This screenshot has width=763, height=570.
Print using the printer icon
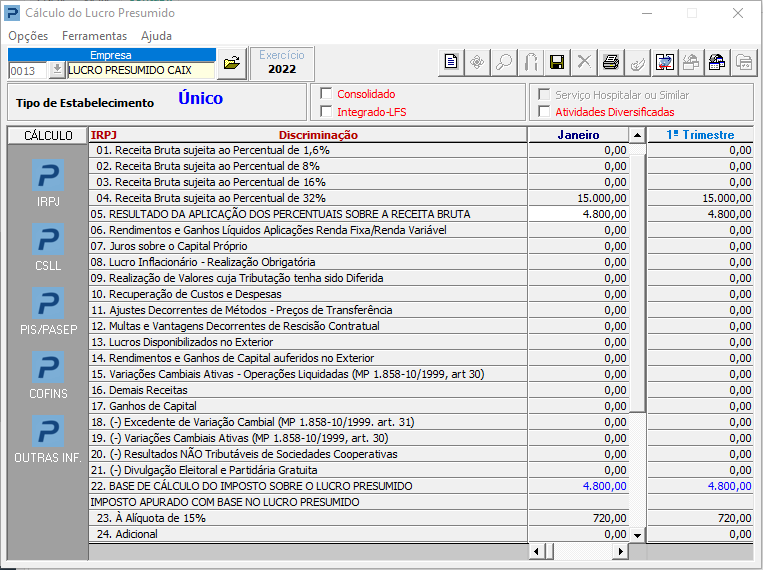coord(611,62)
